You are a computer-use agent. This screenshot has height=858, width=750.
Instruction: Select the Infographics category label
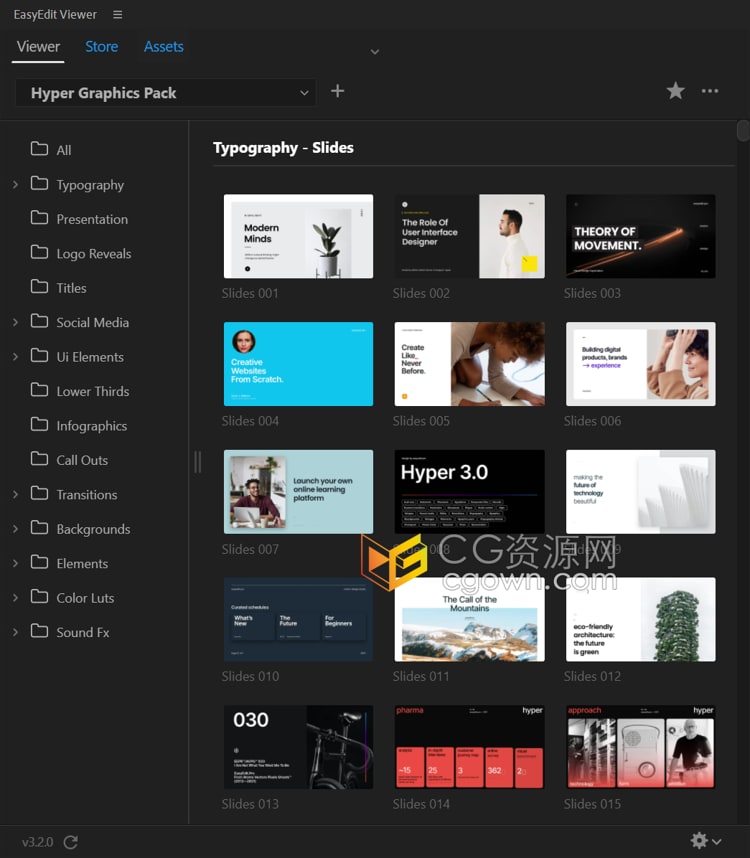click(x=92, y=426)
